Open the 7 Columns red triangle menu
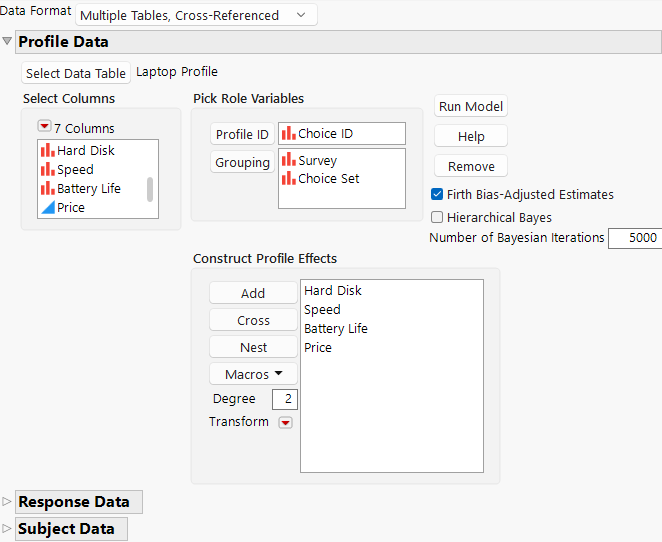This screenshot has height=542, width=662. 44,126
